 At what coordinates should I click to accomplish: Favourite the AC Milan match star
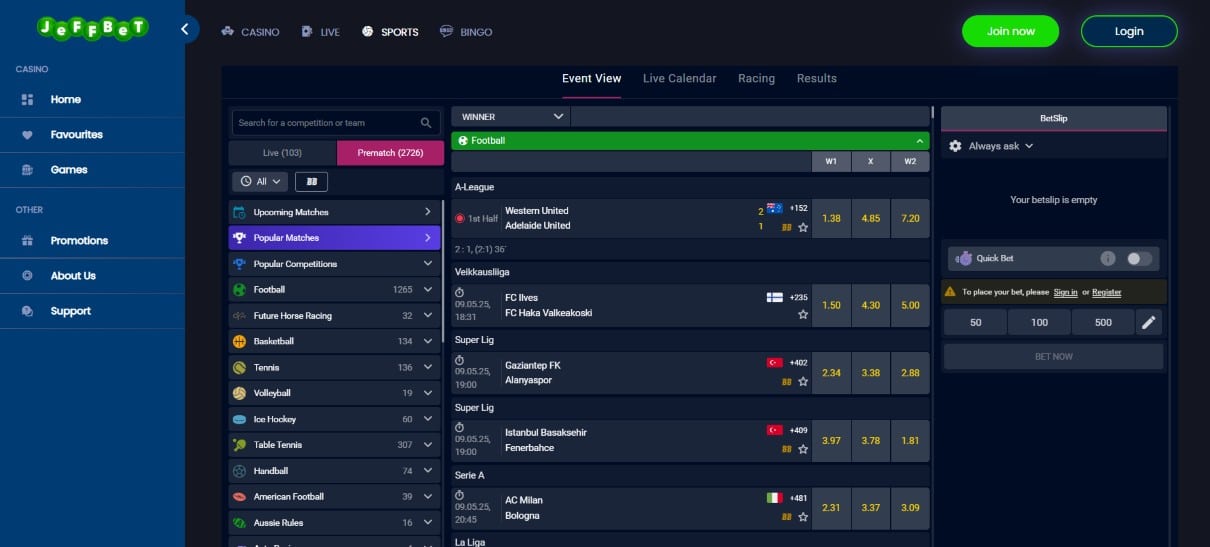[x=802, y=516]
